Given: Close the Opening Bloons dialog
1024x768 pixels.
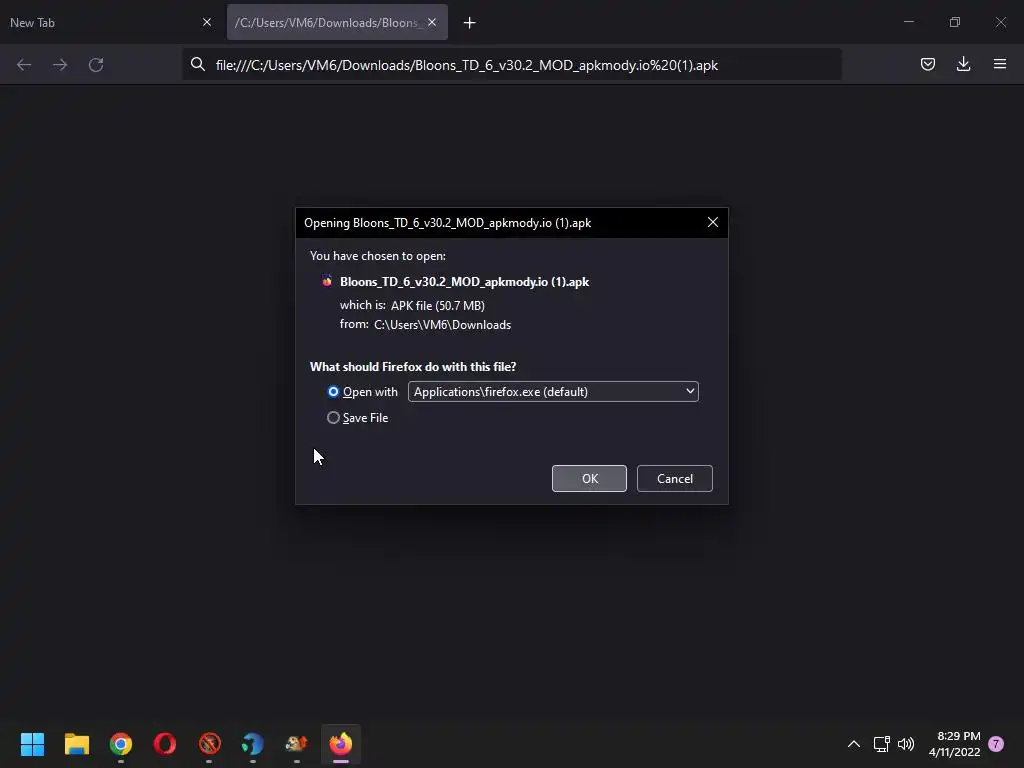Looking at the screenshot, I should click(713, 222).
